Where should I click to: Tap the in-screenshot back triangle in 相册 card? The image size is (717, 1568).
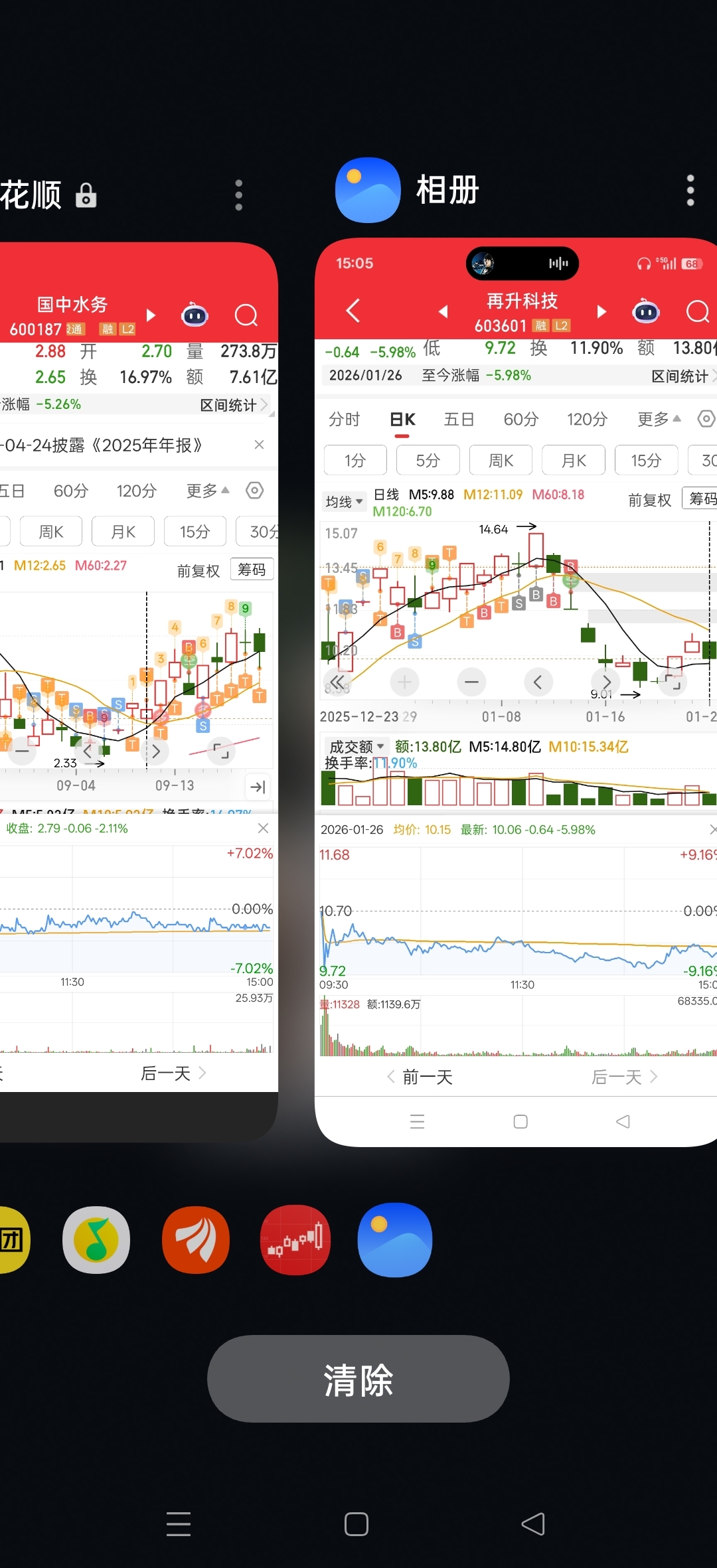[x=623, y=1122]
